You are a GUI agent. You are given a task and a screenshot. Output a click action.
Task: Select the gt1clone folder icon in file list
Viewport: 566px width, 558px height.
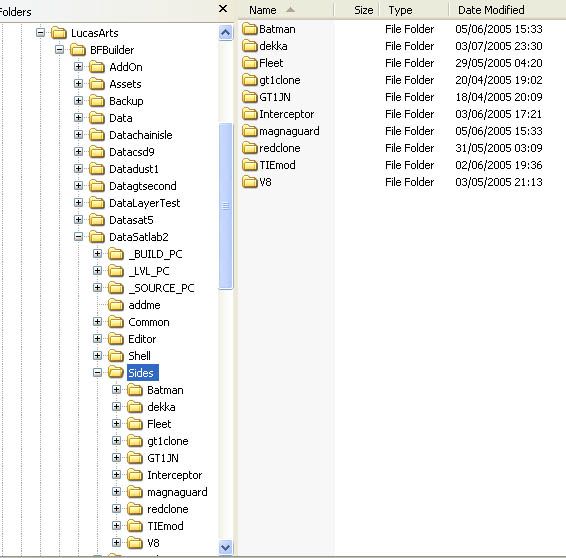(249, 80)
